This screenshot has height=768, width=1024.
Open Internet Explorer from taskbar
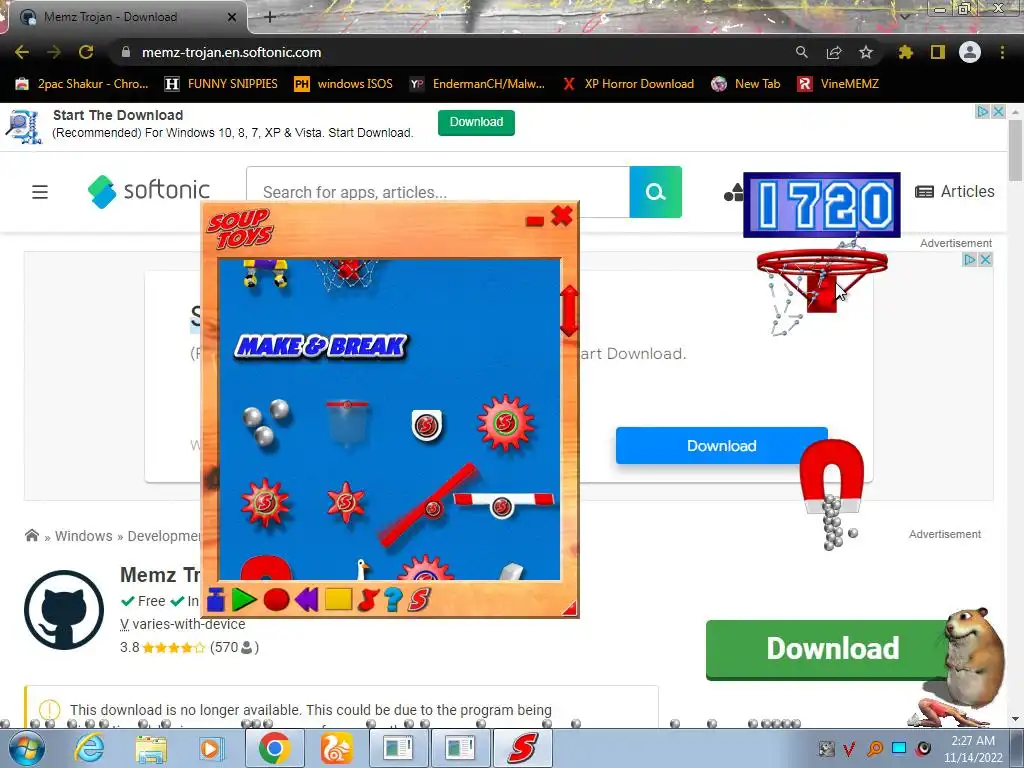point(89,748)
